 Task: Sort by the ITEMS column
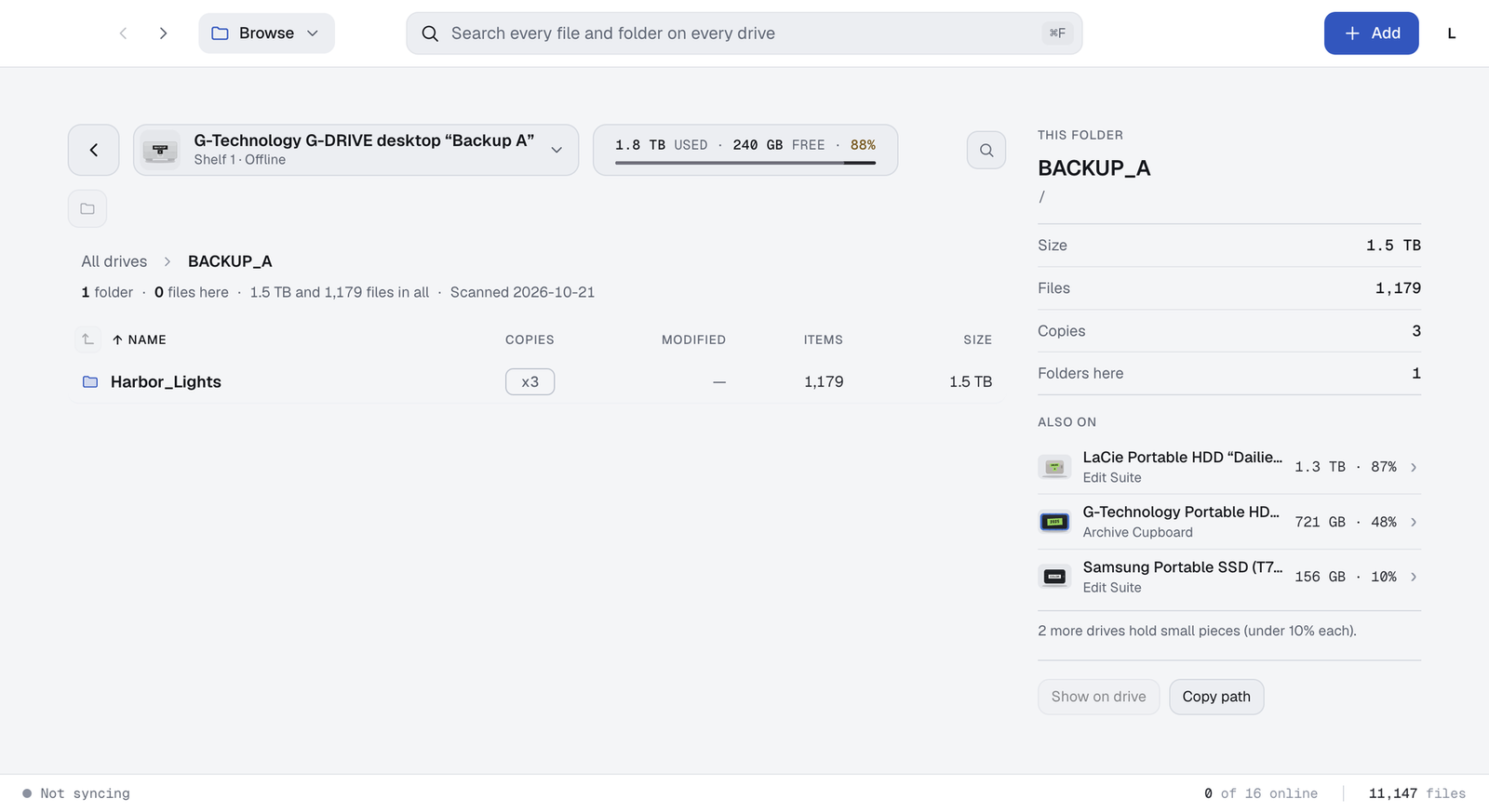pos(824,339)
